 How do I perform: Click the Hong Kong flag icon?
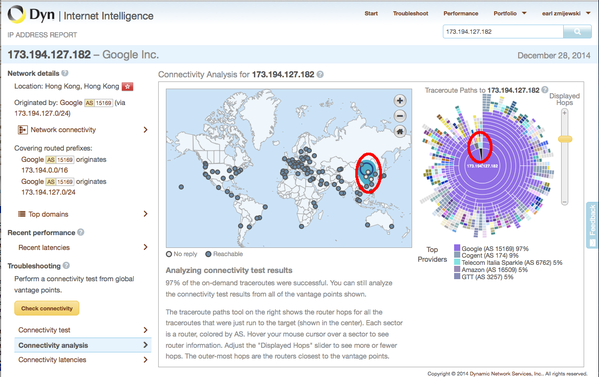tap(127, 87)
